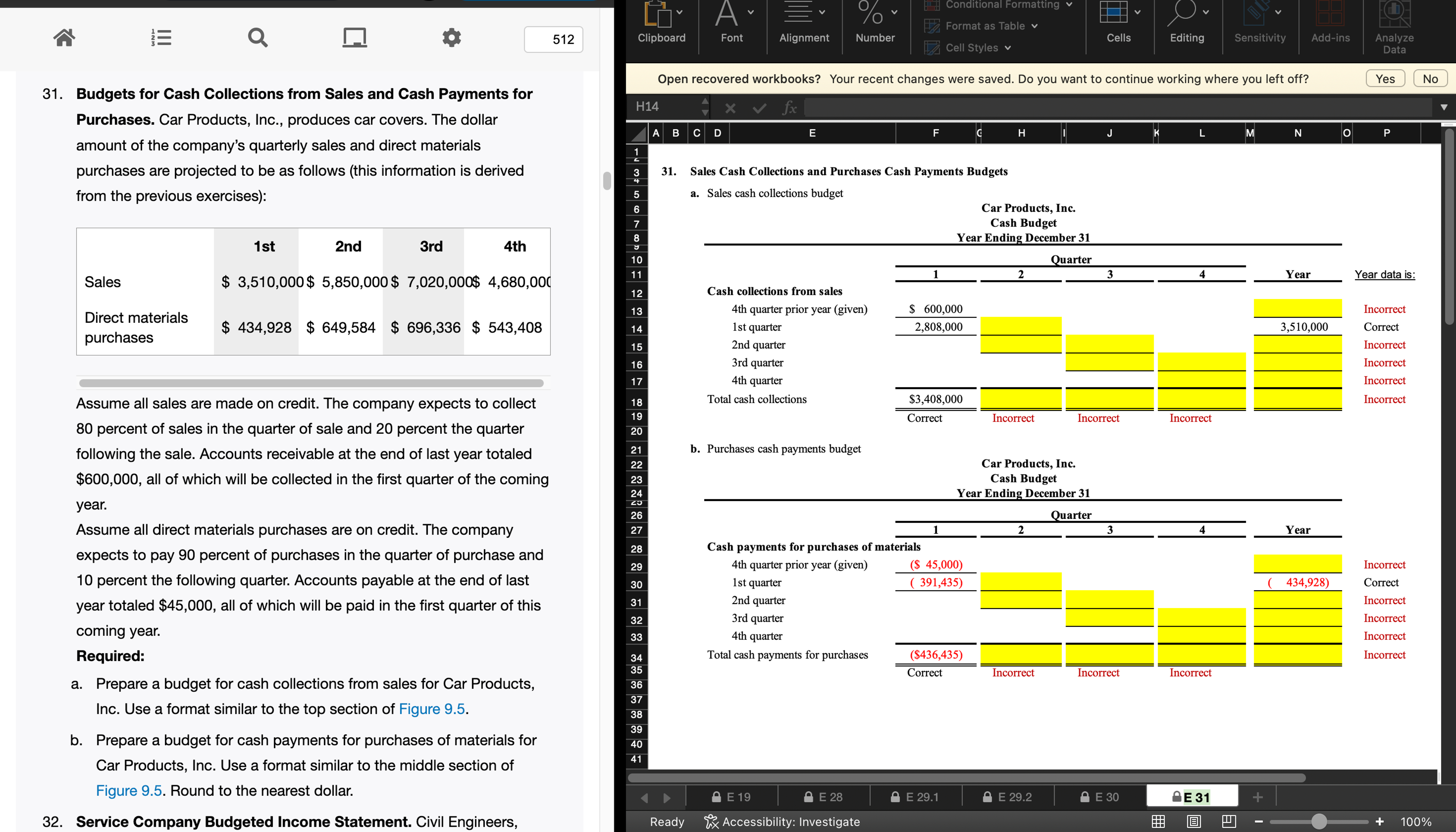This screenshot has height=832, width=1456.
Task: Click the table's horizontal scrollbar in the textbook
Action: click(312, 383)
